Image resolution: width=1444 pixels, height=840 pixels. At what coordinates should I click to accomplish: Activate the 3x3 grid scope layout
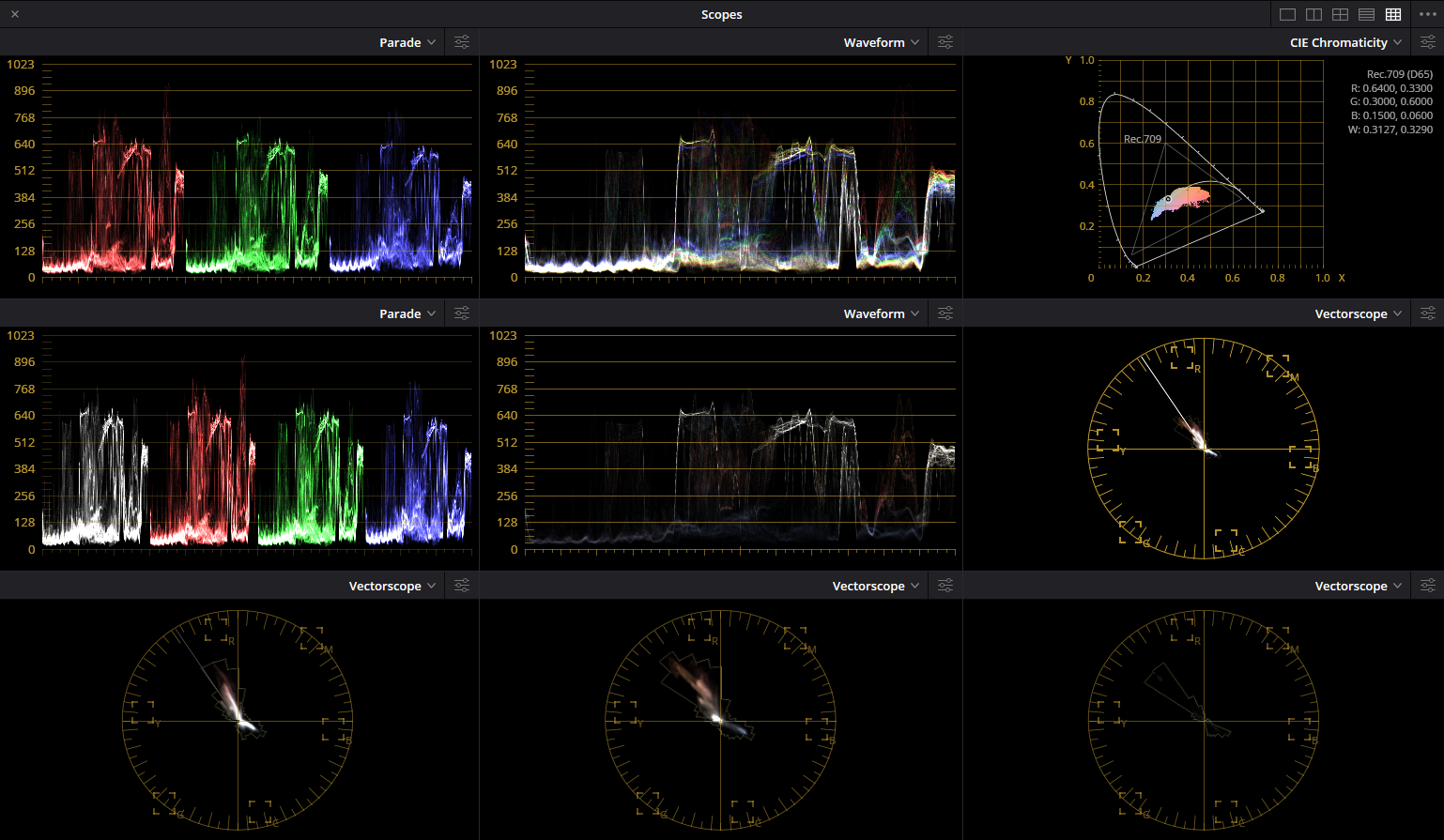click(x=1393, y=14)
